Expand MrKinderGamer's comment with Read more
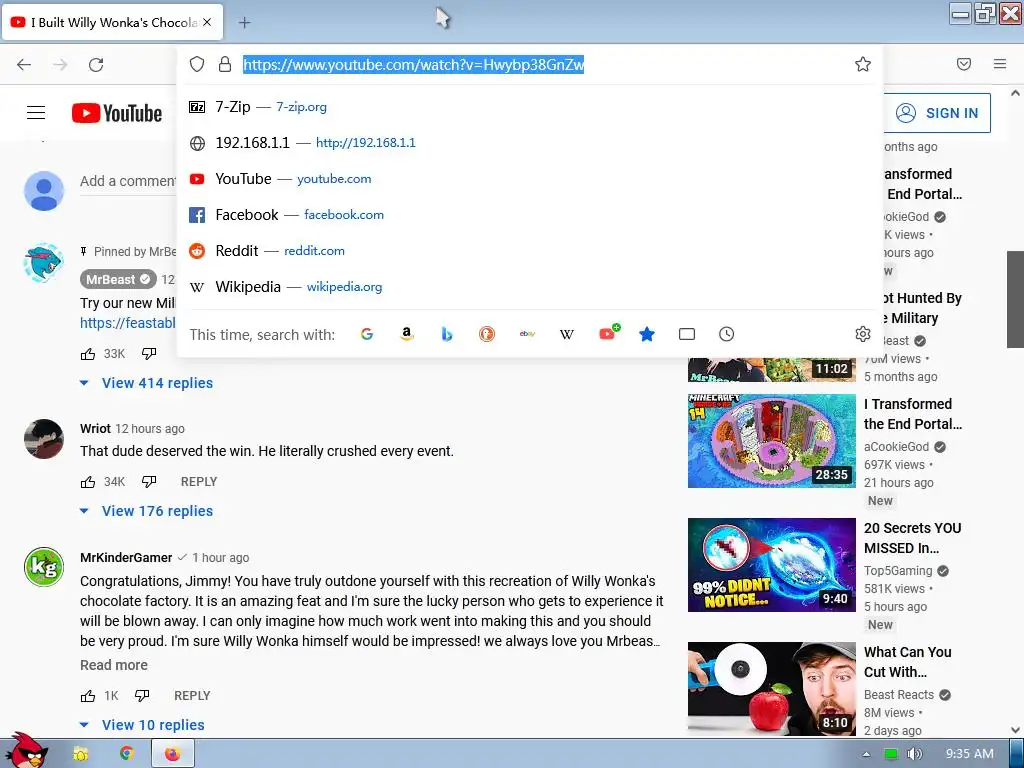This screenshot has height=768, width=1024. pyautogui.click(x=114, y=665)
